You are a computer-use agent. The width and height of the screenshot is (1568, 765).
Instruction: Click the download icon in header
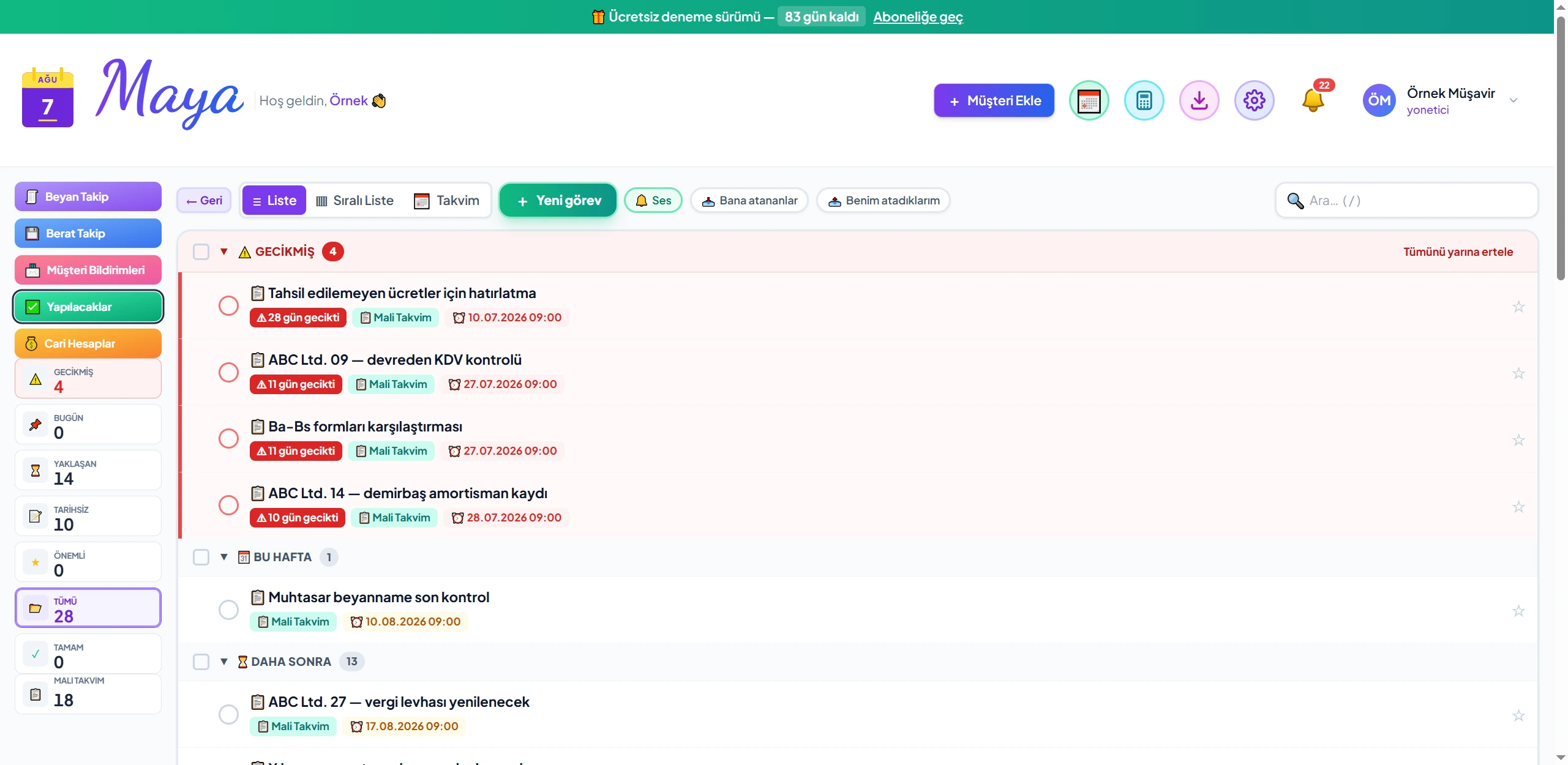[1199, 100]
